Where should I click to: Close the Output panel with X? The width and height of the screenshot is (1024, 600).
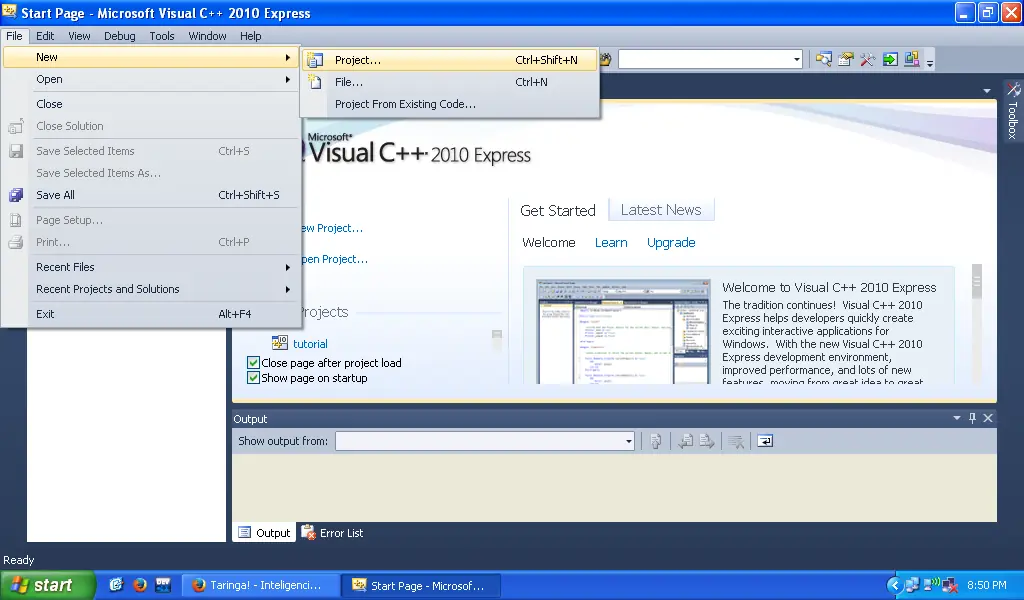tap(988, 418)
